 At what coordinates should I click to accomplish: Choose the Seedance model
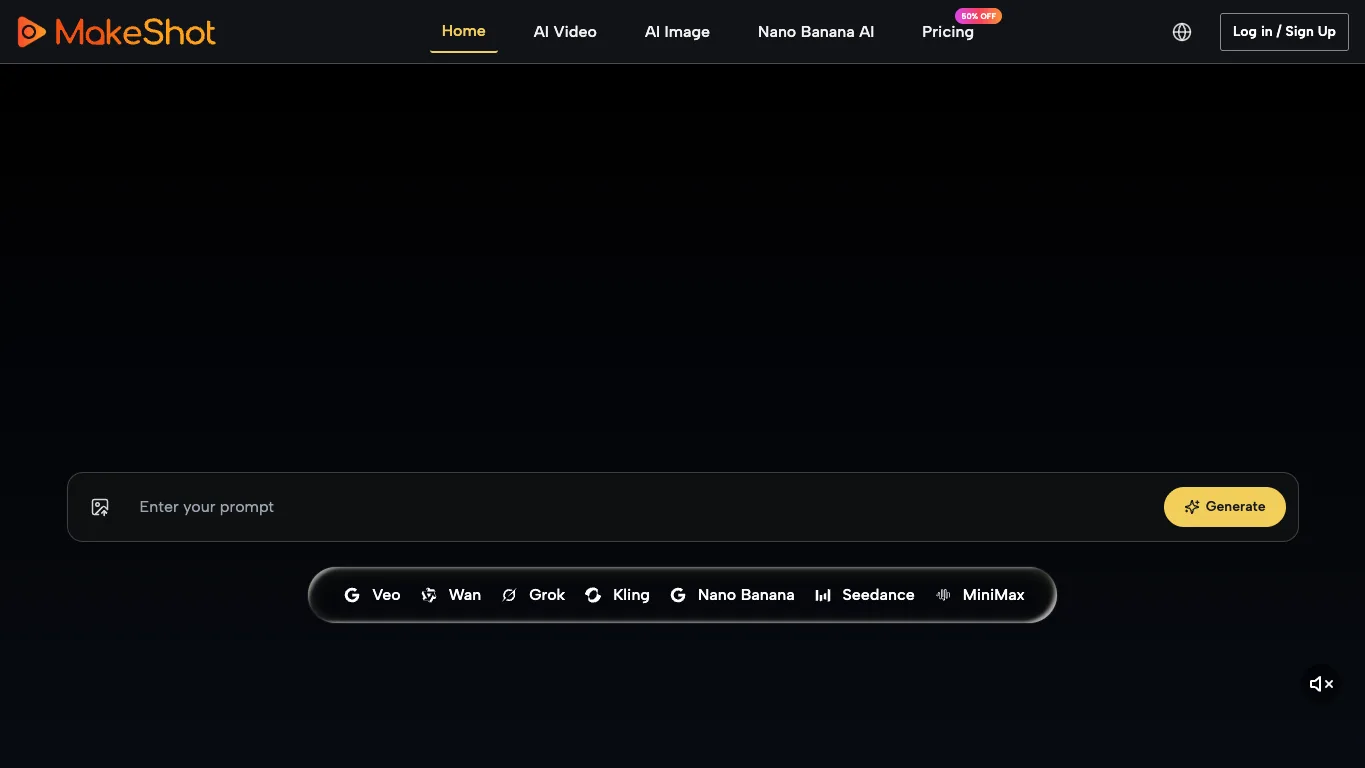click(864, 595)
